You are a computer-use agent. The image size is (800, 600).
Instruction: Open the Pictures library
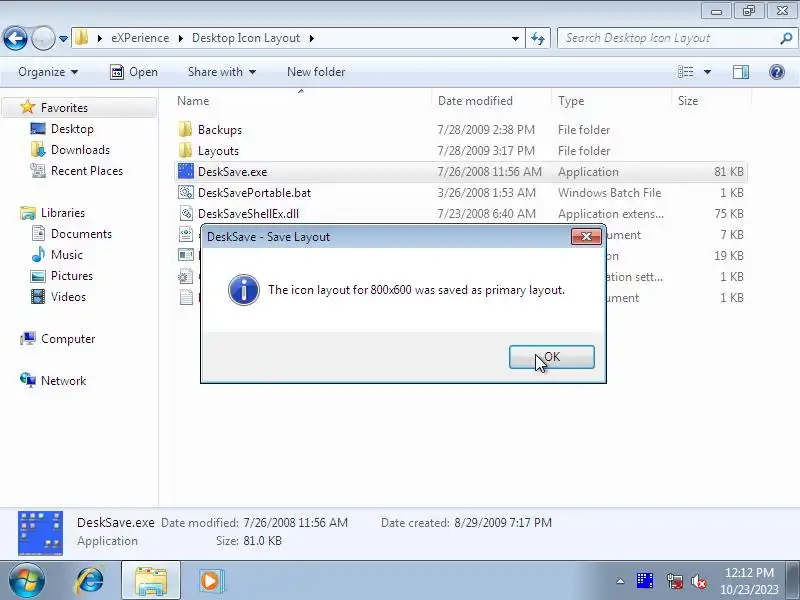click(x=71, y=276)
